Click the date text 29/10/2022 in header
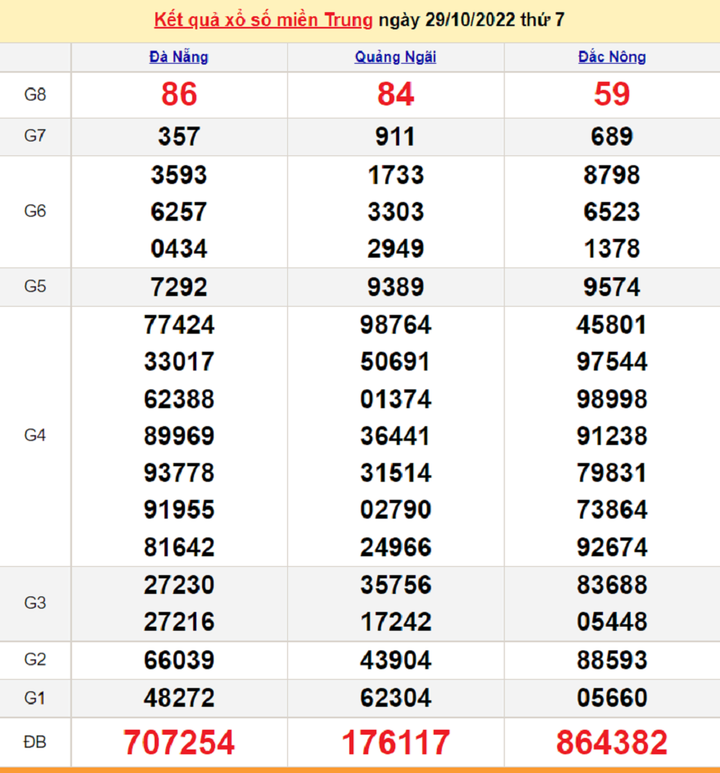This screenshot has height=773, width=720. (464, 20)
